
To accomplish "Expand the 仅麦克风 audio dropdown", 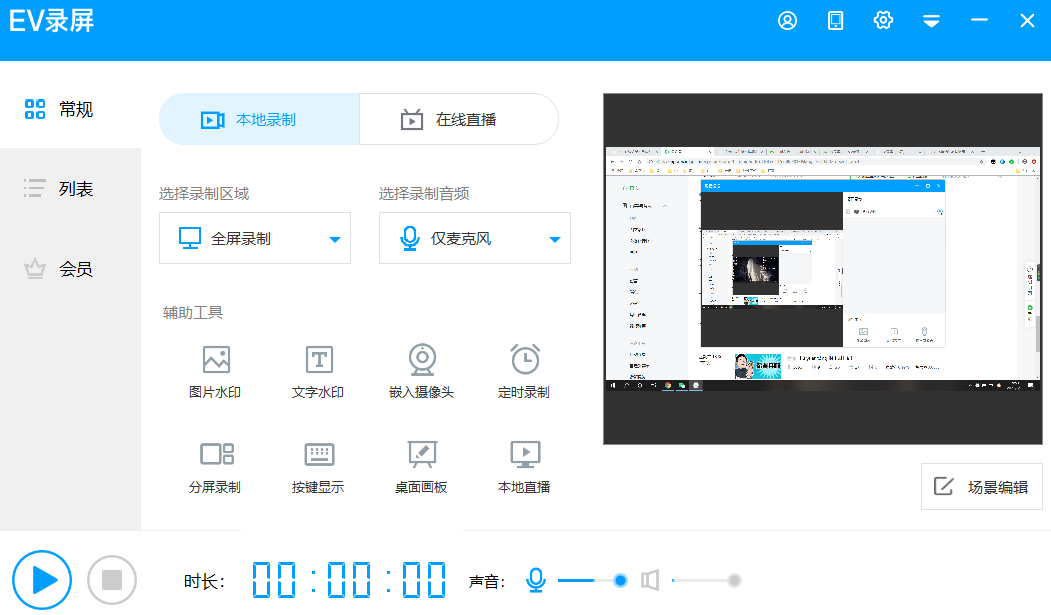I will [x=475, y=238].
